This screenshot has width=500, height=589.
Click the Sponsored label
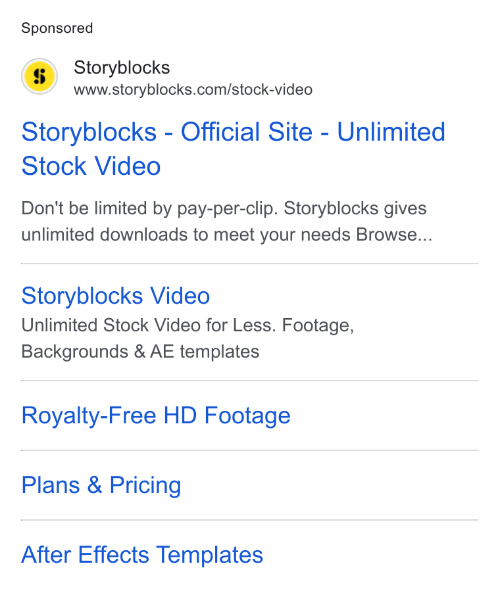(x=57, y=28)
